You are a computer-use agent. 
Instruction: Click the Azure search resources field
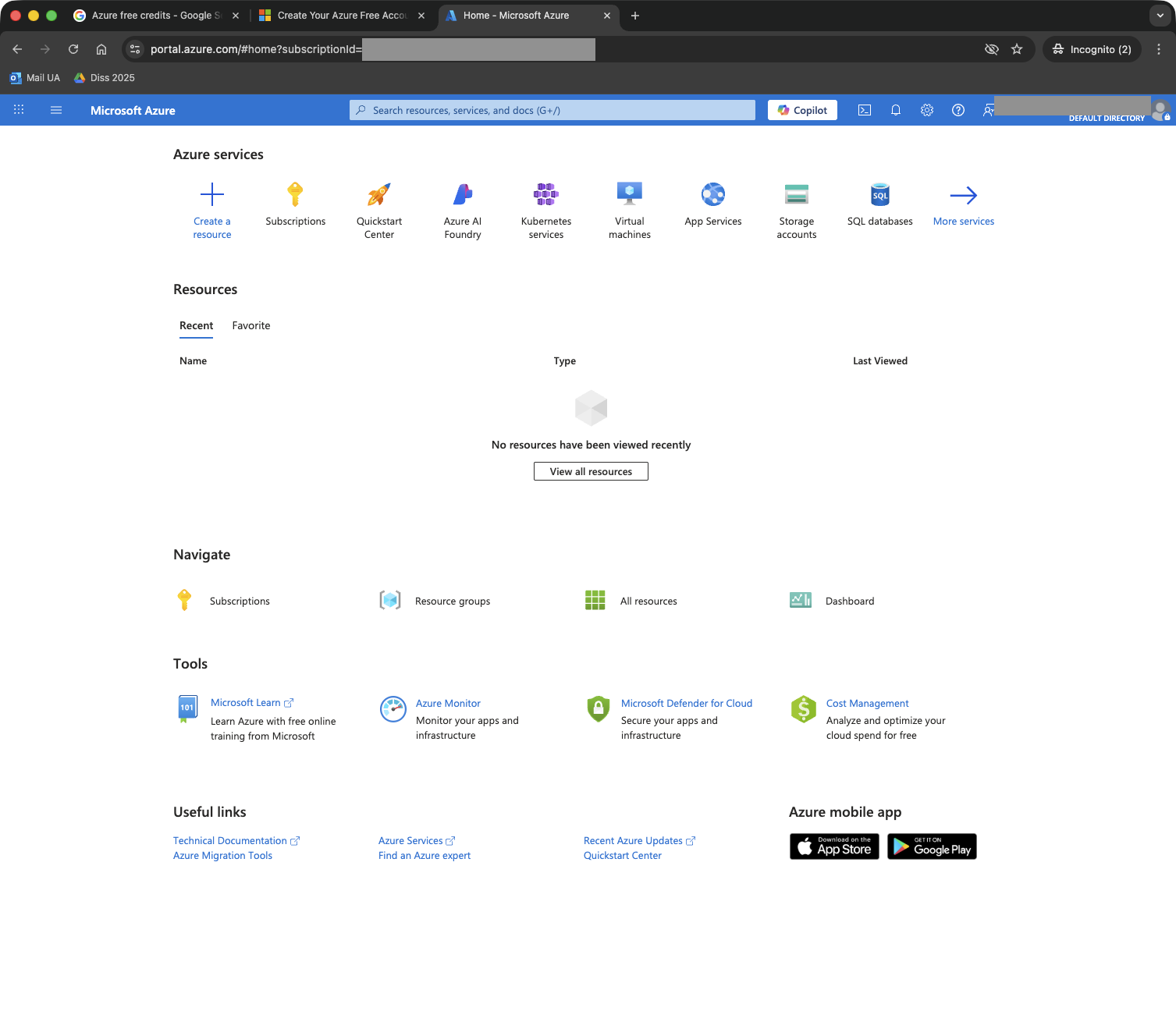tap(552, 110)
